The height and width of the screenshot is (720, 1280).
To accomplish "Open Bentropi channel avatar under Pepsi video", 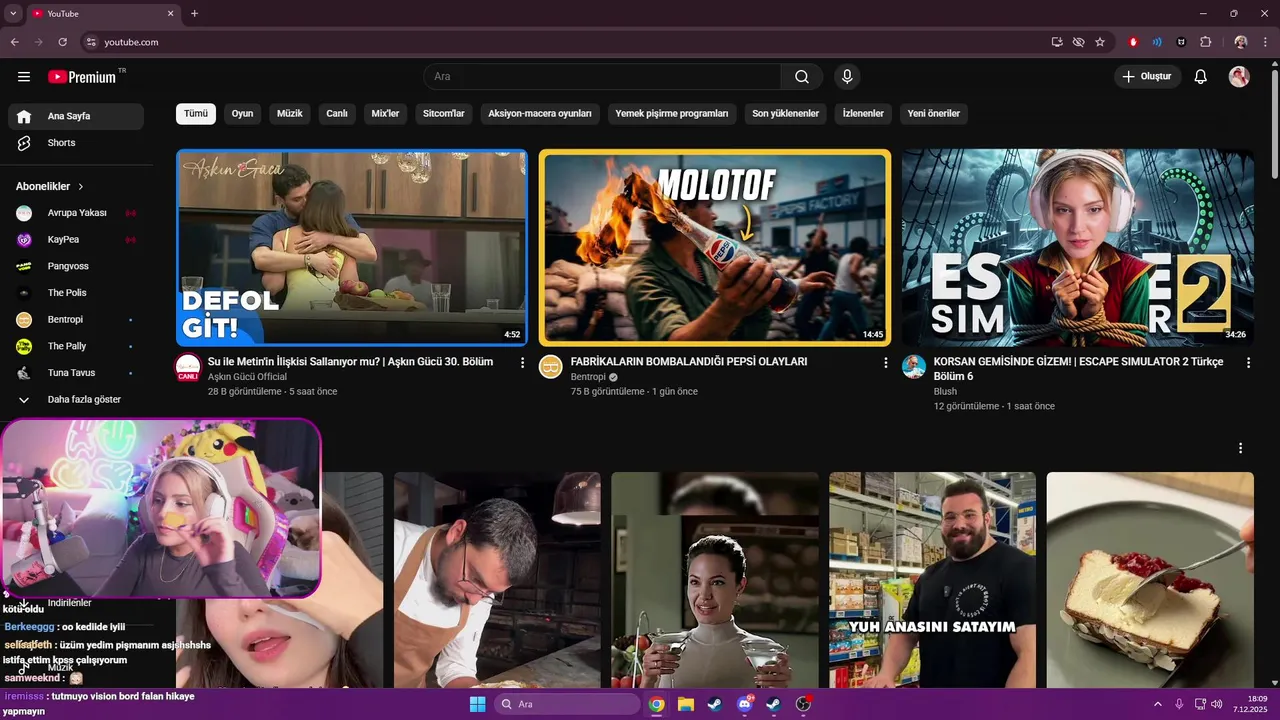I will click(551, 367).
